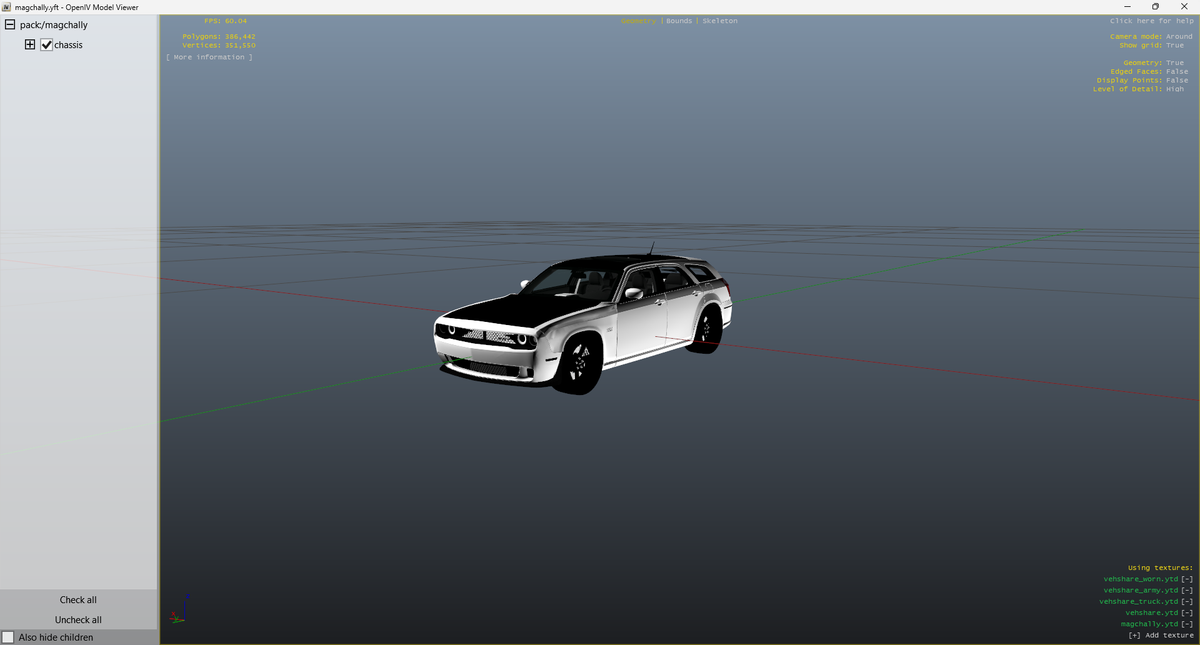Click the car model in the viewport
The height and width of the screenshot is (645, 1200).
click(583, 320)
